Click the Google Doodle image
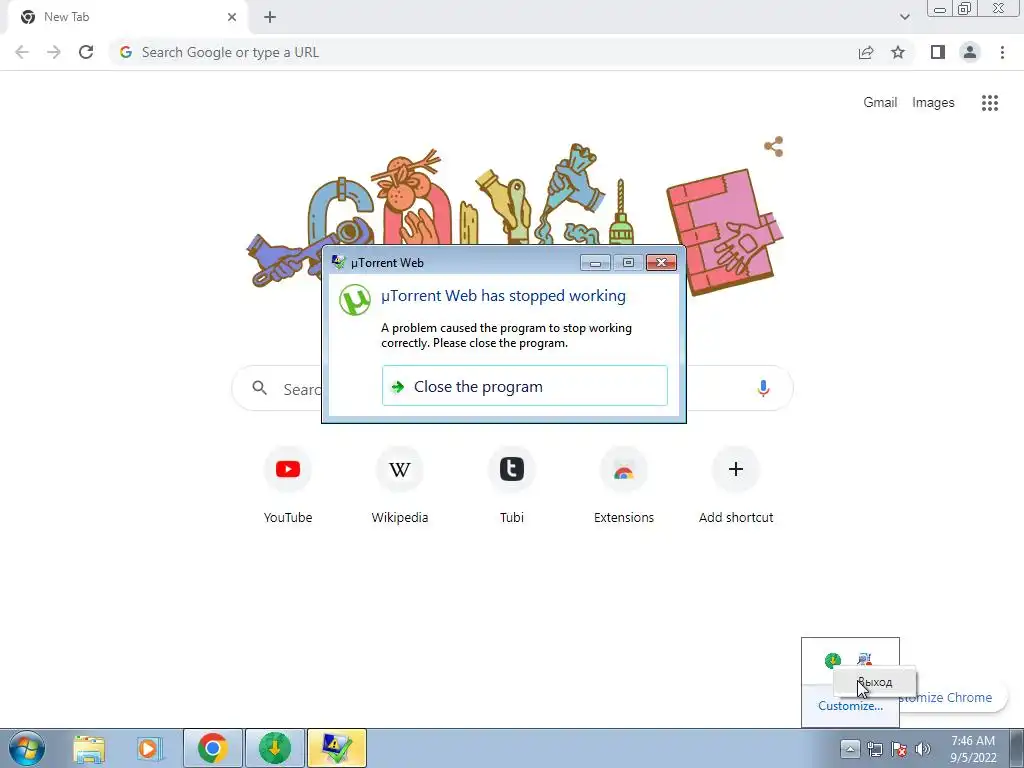This screenshot has height=768, width=1024. 515,219
